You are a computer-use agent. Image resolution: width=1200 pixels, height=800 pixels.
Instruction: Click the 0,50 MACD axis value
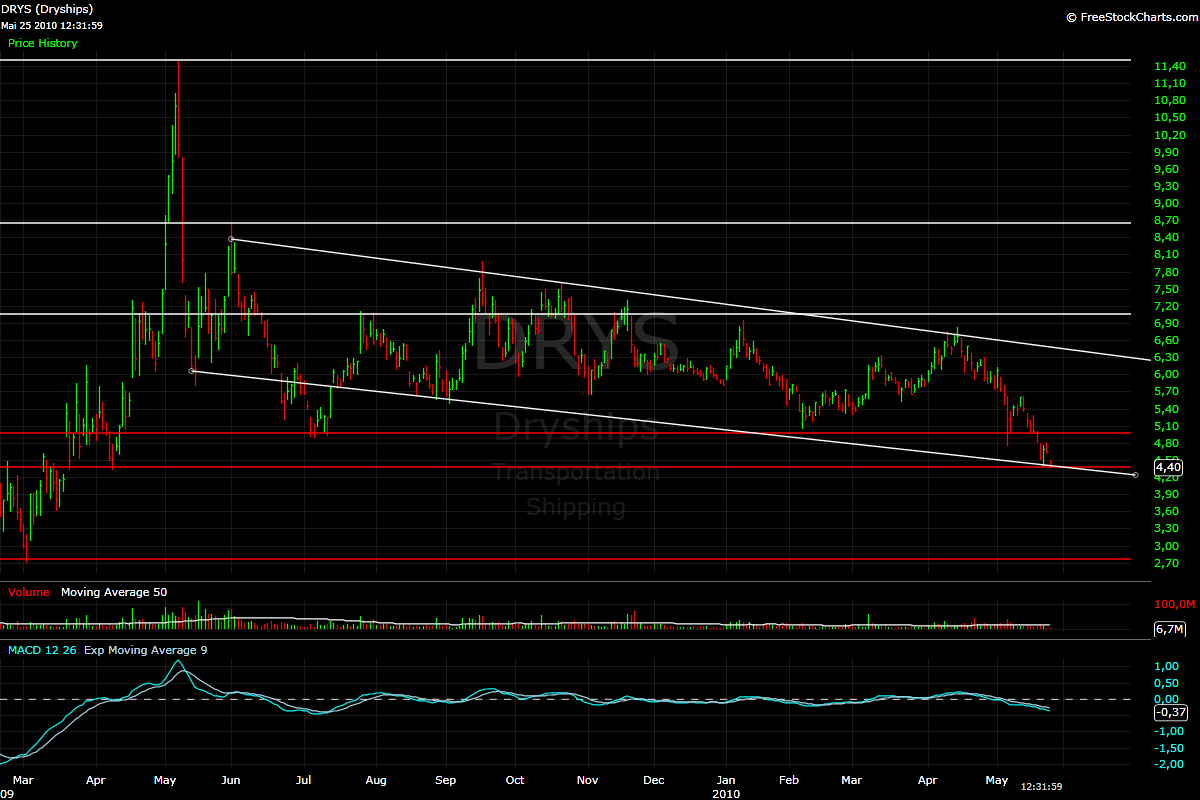(x=1166, y=682)
